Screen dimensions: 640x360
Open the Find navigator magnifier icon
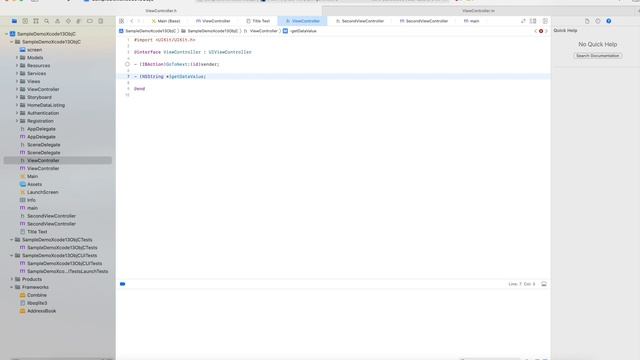click(x=47, y=21)
